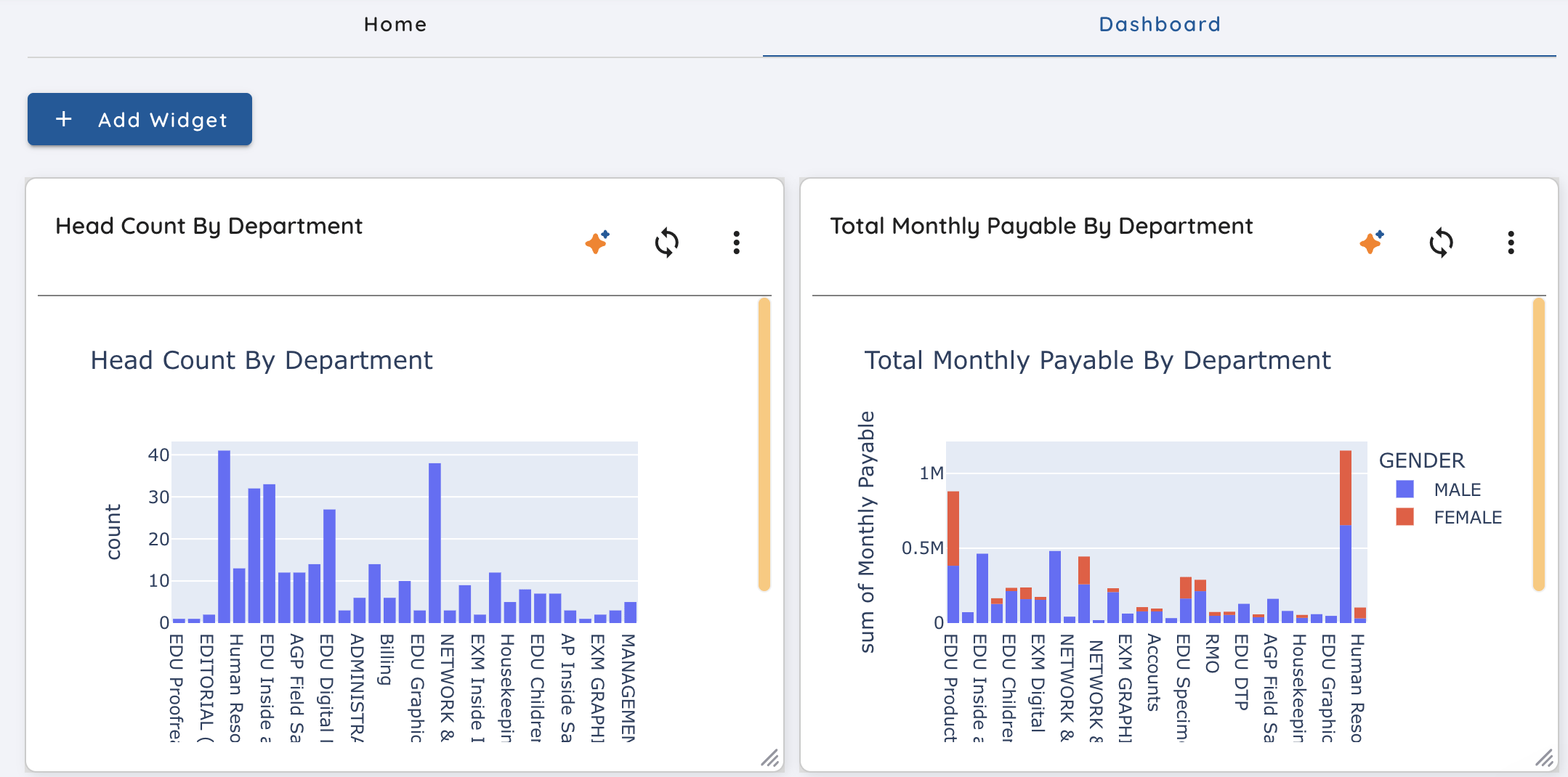Click the tallest bar in Head Count chart
The height and width of the screenshot is (777, 1568).
tap(224, 537)
